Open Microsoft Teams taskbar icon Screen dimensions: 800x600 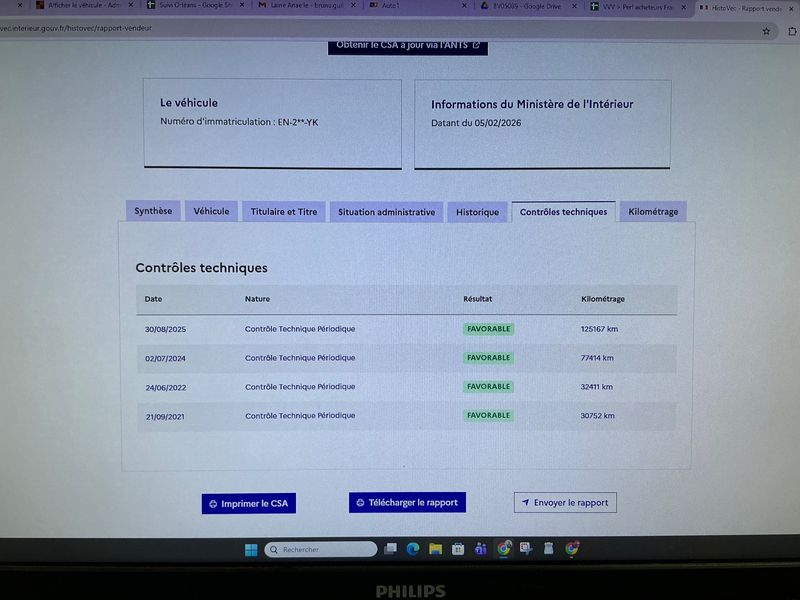480,549
